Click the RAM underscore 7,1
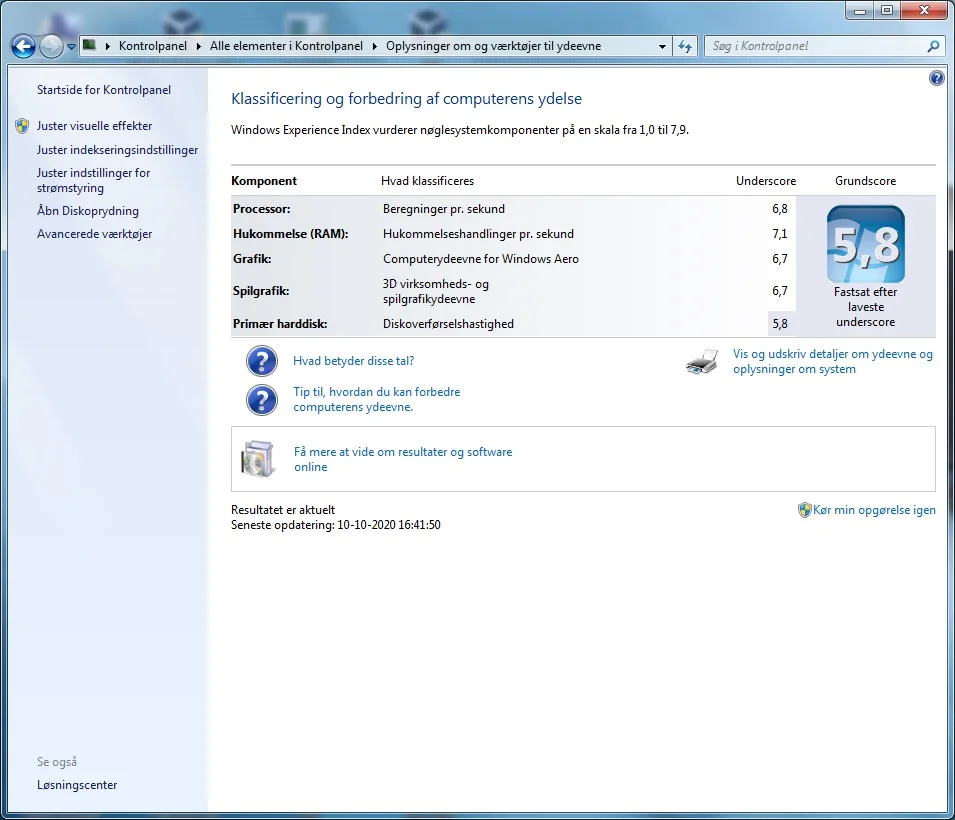 coord(780,234)
